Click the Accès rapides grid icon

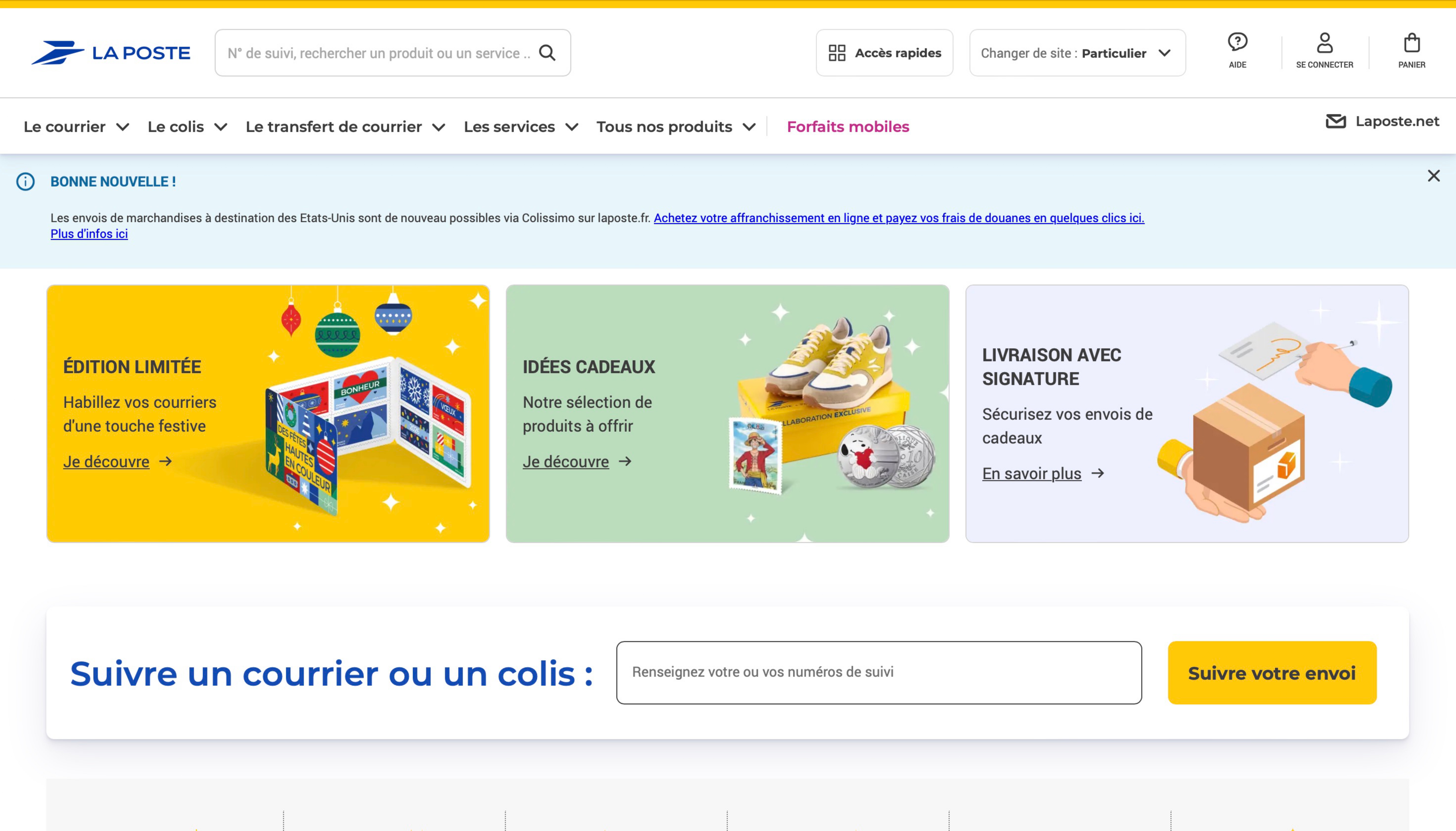tap(837, 53)
